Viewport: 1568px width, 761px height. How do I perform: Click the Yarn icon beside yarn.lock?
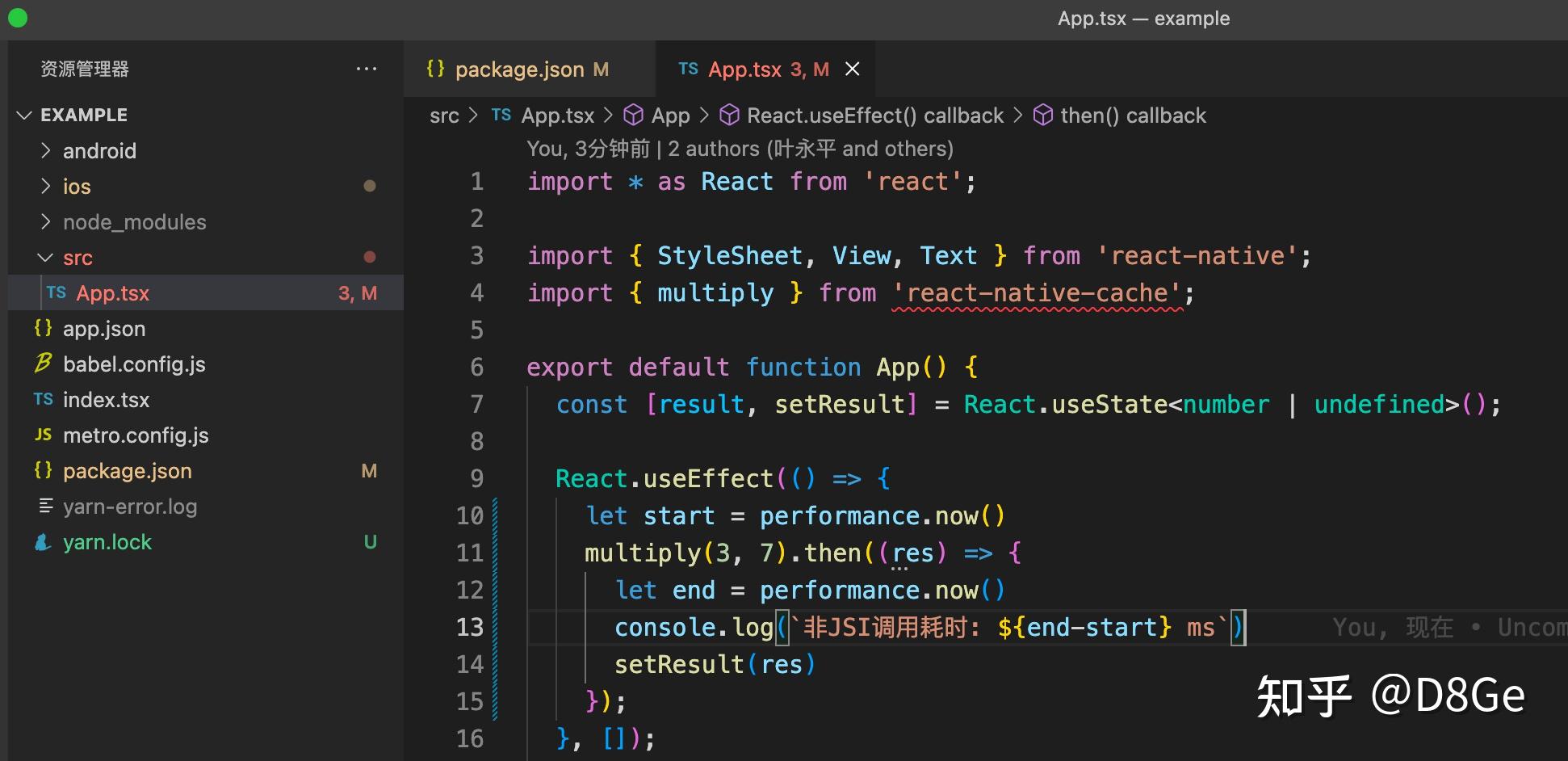click(x=43, y=542)
